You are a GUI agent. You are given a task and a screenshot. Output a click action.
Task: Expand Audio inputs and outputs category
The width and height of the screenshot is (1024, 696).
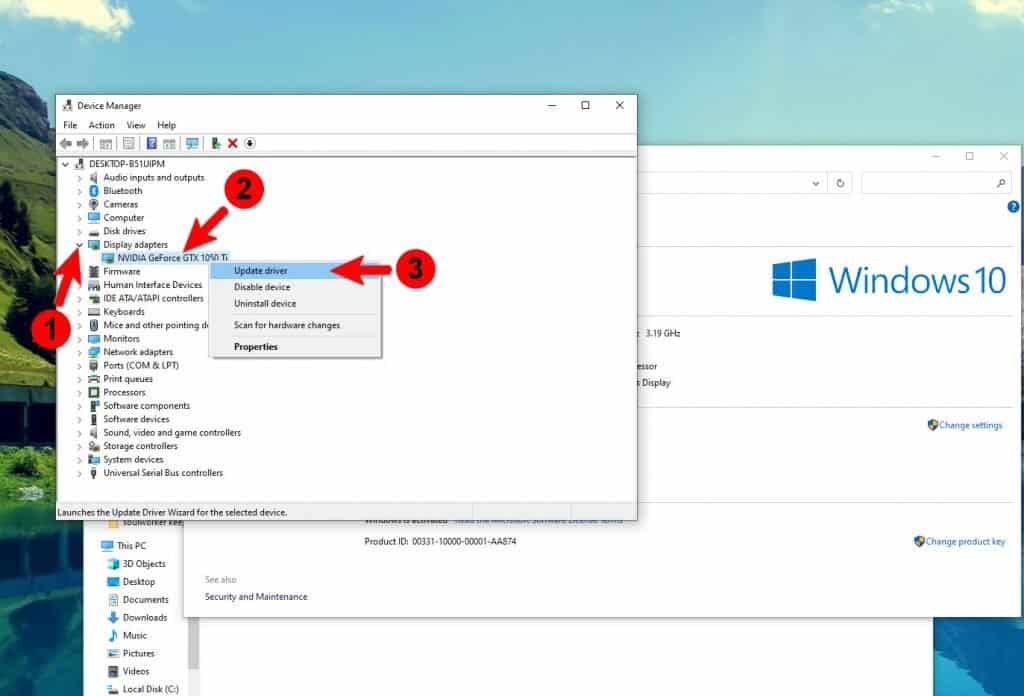click(x=80, y=178)
